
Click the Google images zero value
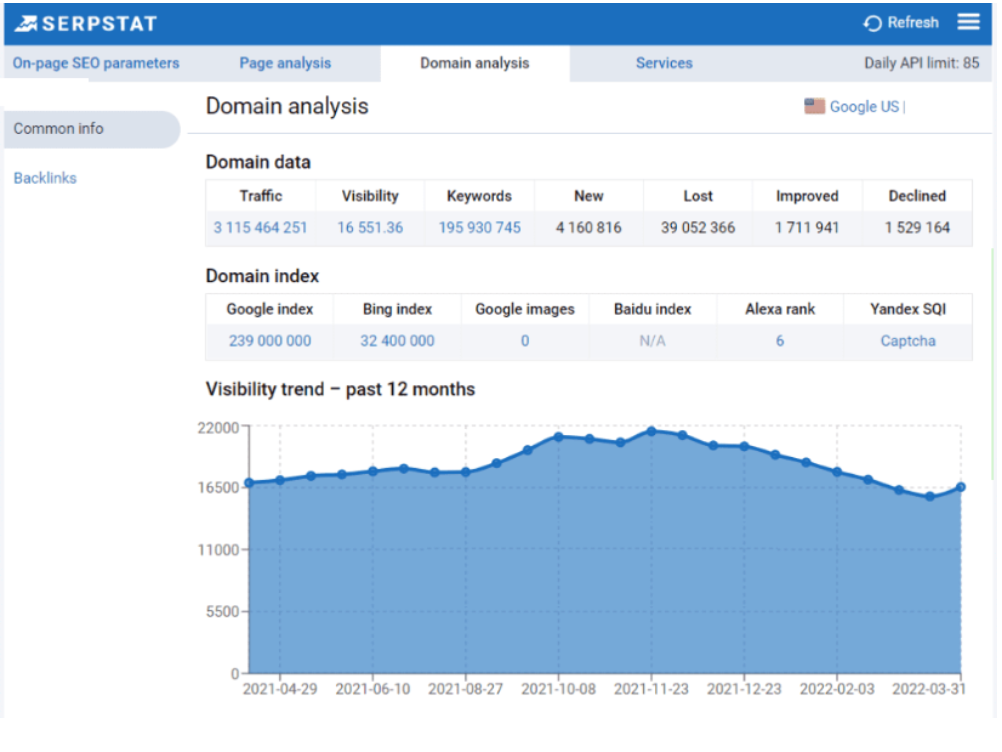coord(524,341)
